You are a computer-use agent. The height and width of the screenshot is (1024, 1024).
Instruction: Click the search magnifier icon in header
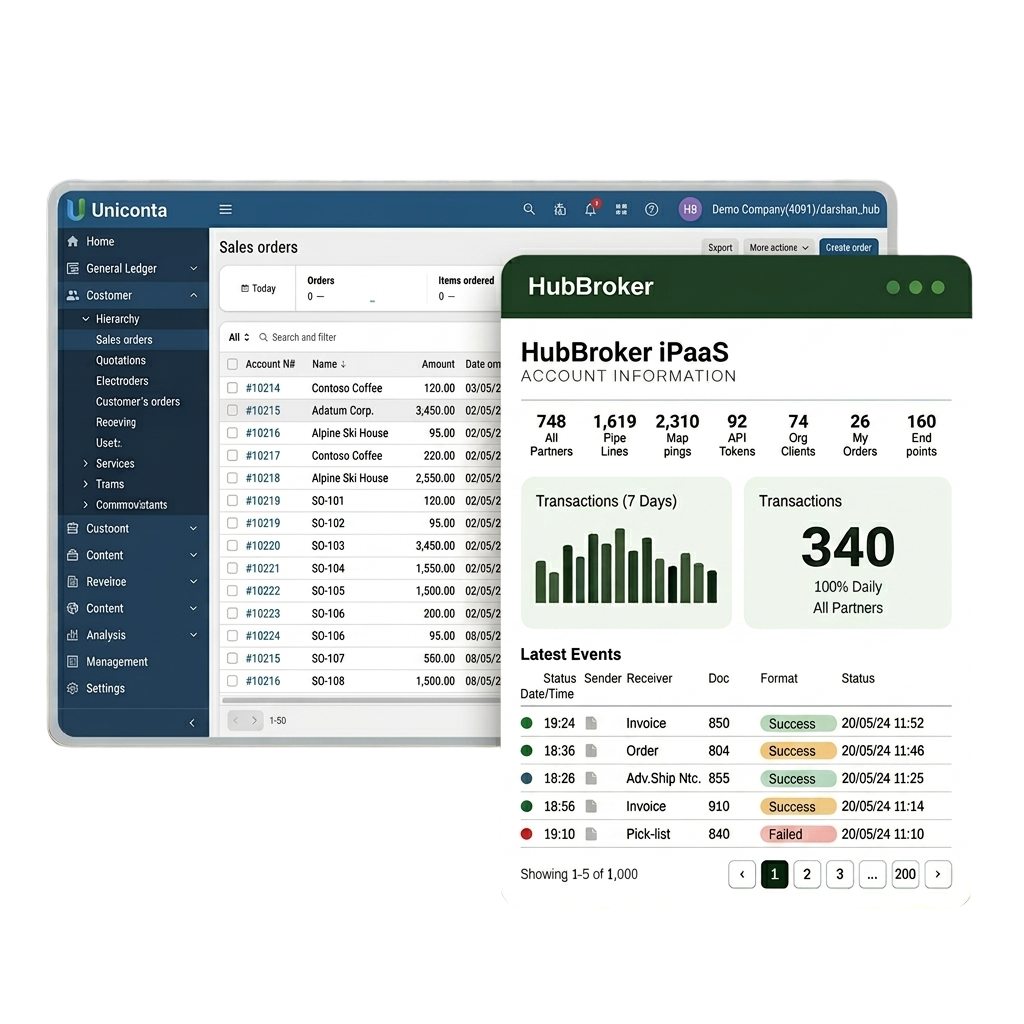pyautogui.click(x=529, y=209)
